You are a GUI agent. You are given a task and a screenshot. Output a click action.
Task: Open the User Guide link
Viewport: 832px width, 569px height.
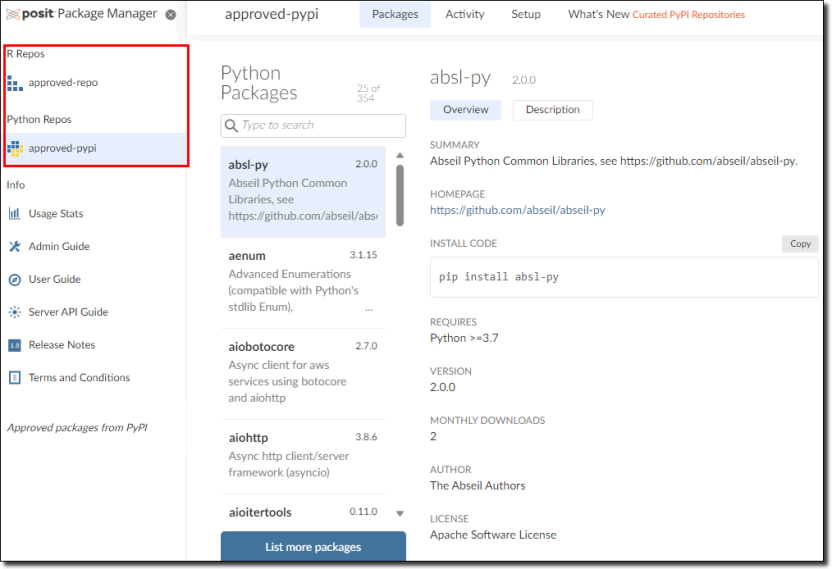pos(55,280)
